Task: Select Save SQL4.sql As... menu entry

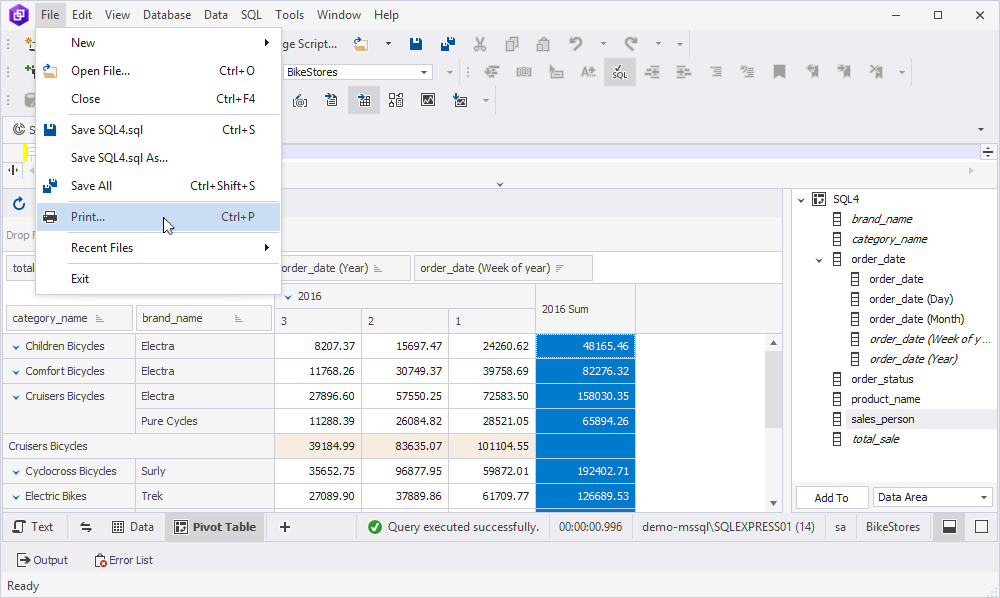Action: [158, 157]
